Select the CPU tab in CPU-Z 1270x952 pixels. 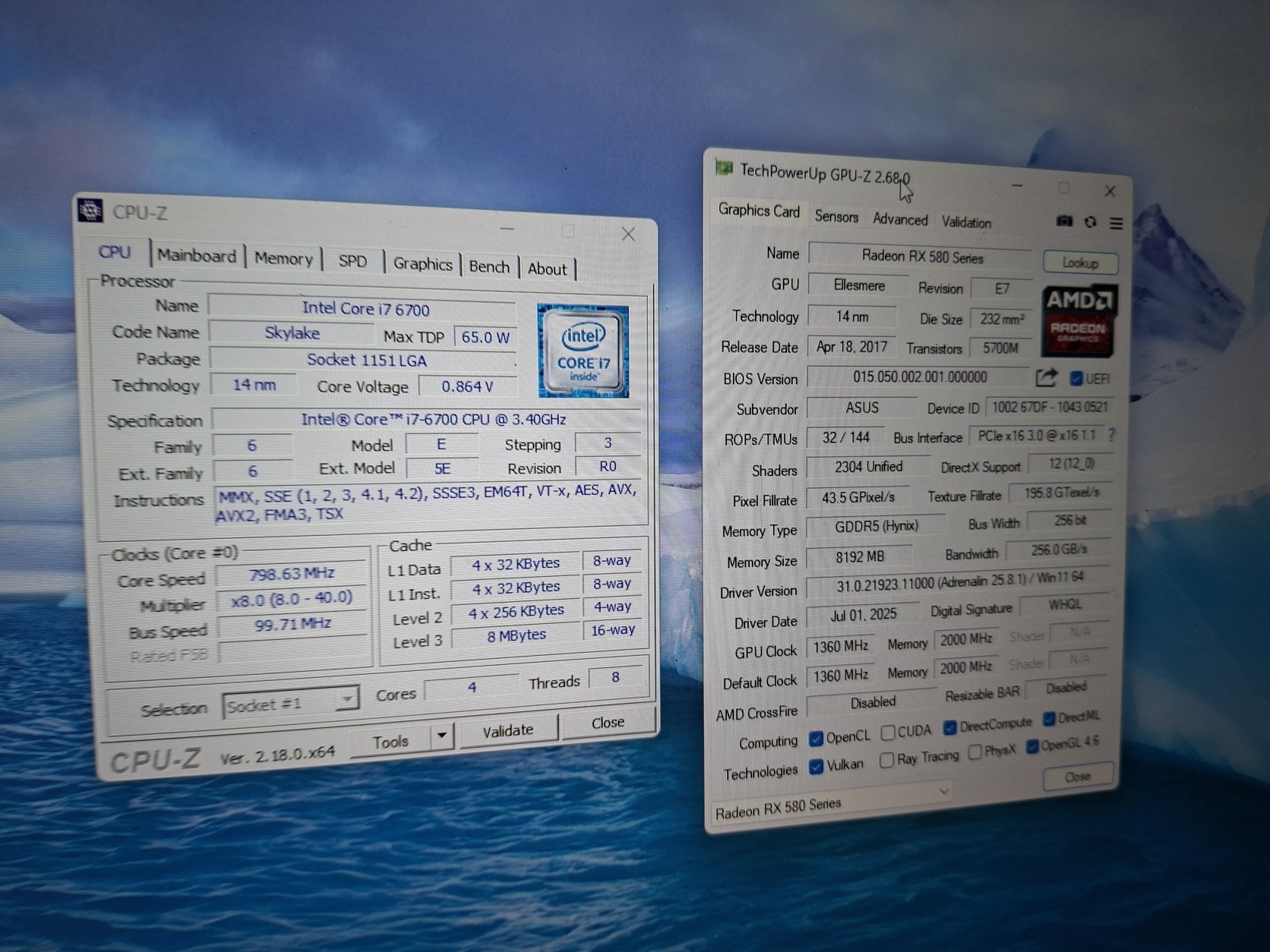(x=115, y=252)
